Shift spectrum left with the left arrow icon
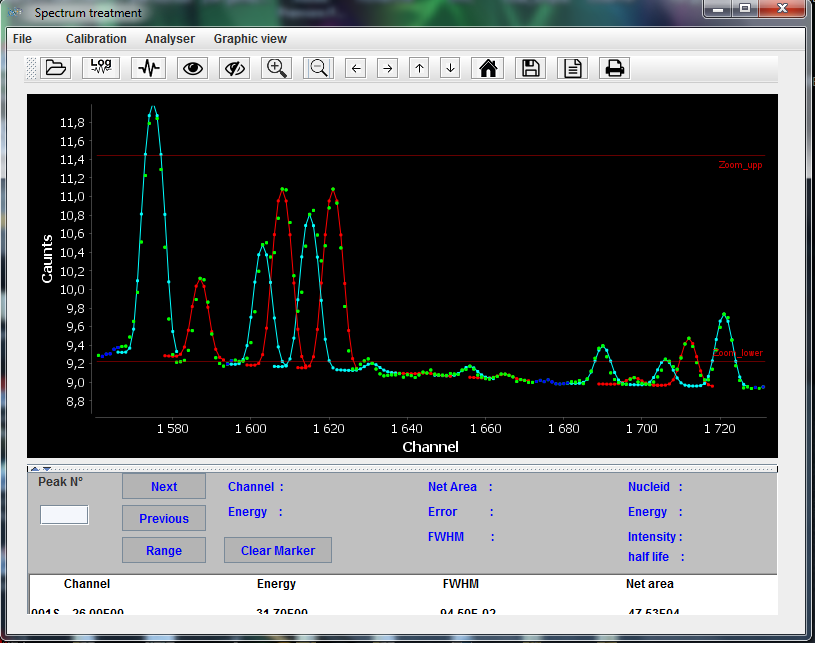The image size is (816, 646). pyautogui.click(x=355, y=67)
